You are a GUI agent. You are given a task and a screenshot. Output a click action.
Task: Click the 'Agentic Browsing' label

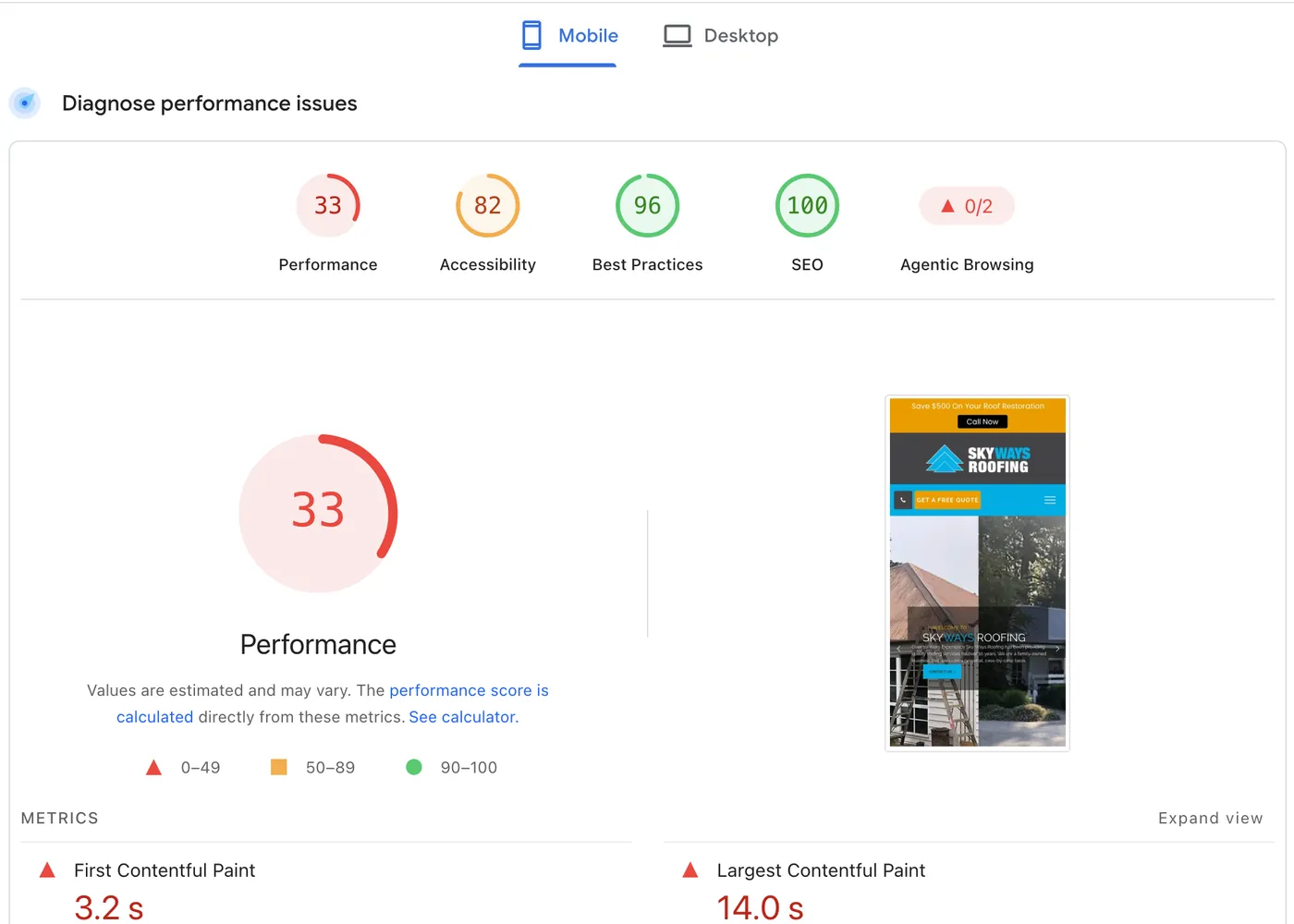click(967, 264)
